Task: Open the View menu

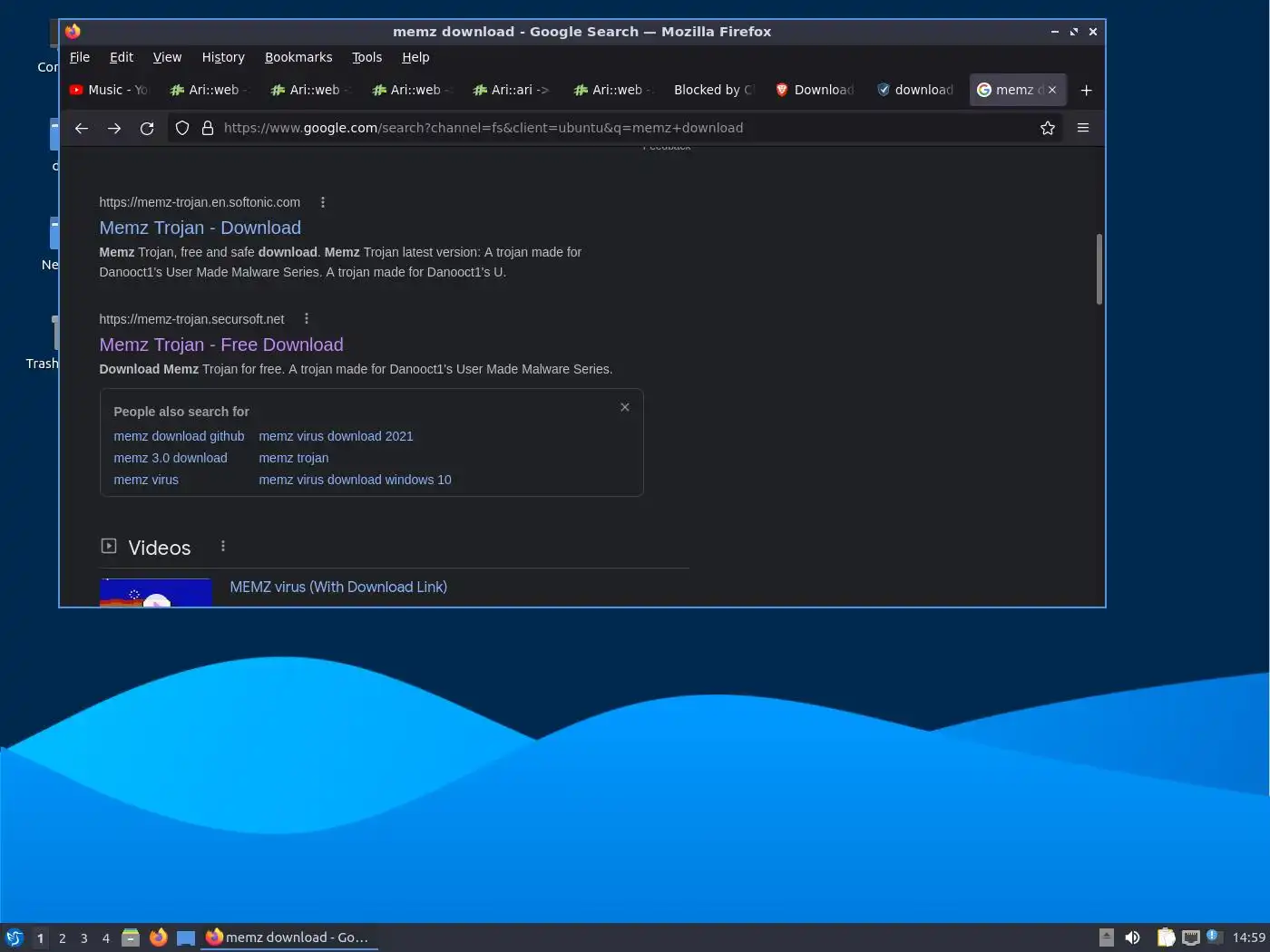Action: tap(167, 57)
